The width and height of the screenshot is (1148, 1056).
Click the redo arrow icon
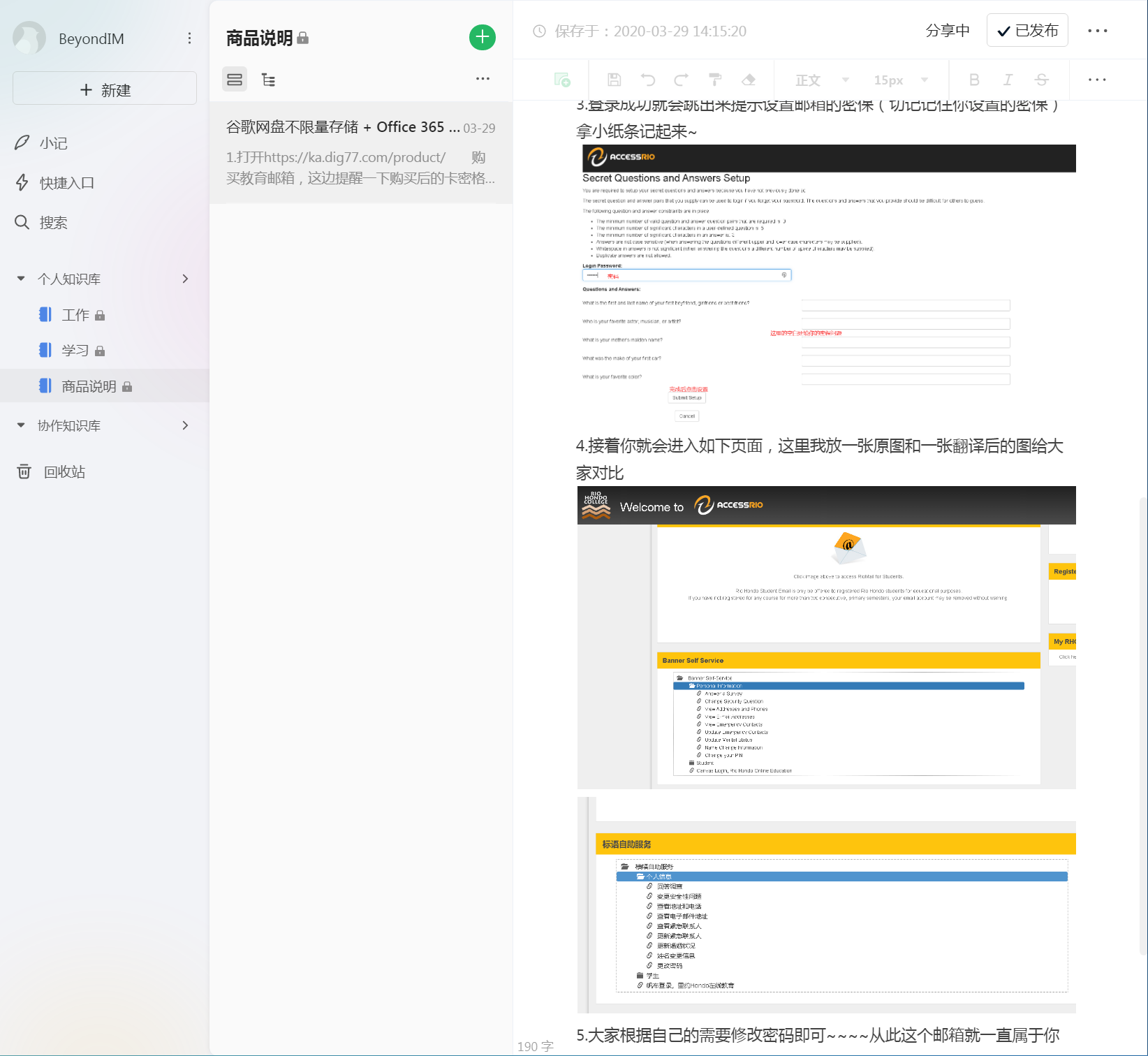(x=682, y=80)
